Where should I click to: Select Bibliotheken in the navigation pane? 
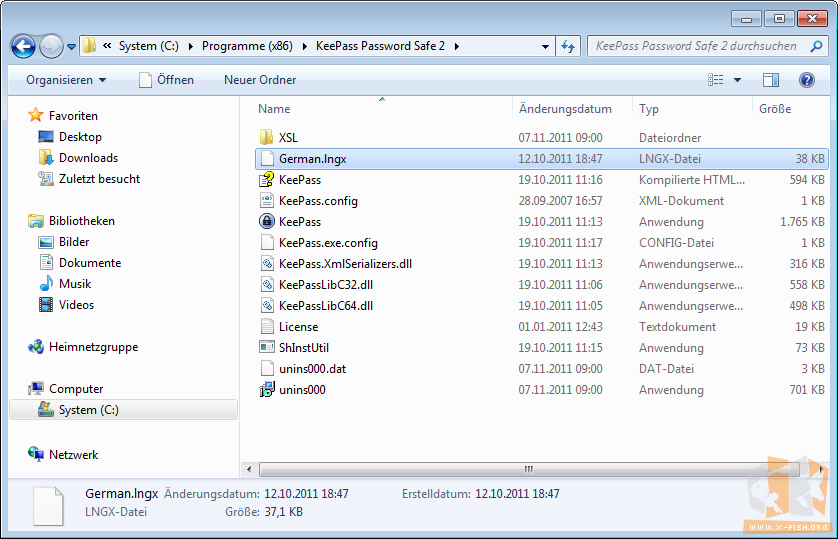coord(82,221)
